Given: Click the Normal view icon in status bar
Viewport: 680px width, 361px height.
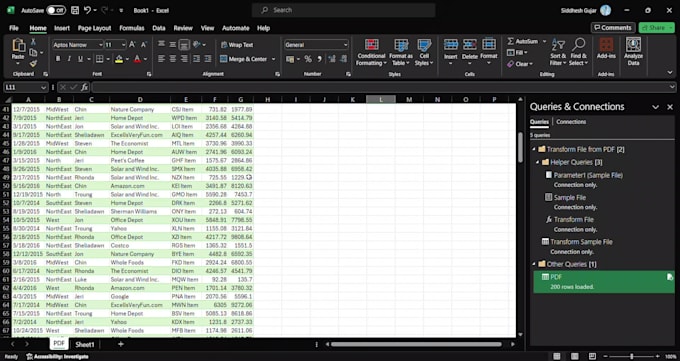Looking at the screenshot, I should [x=557, y=357].
